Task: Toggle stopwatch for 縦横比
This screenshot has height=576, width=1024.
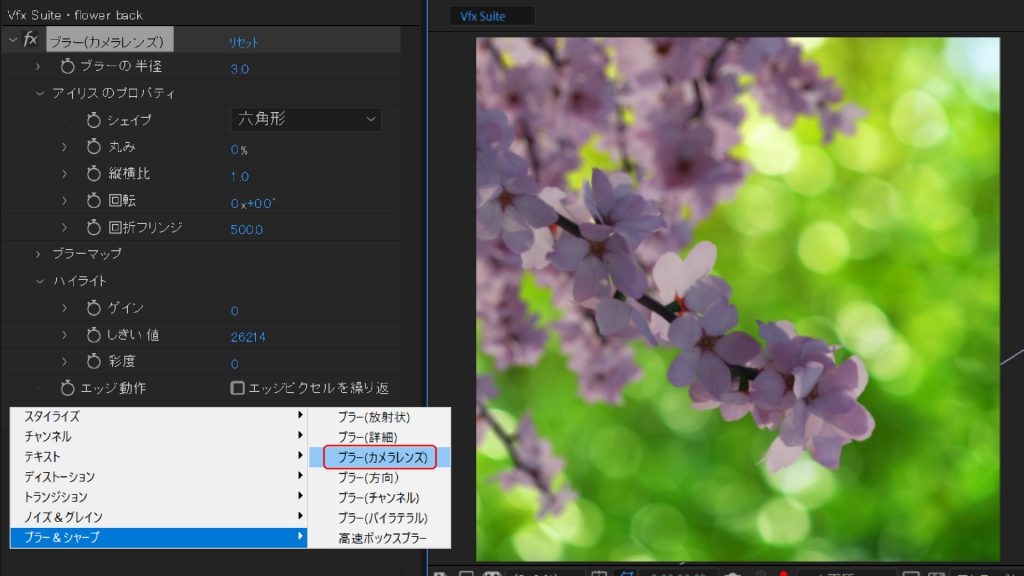Action: pyautogui.click(x=93, y=174)
